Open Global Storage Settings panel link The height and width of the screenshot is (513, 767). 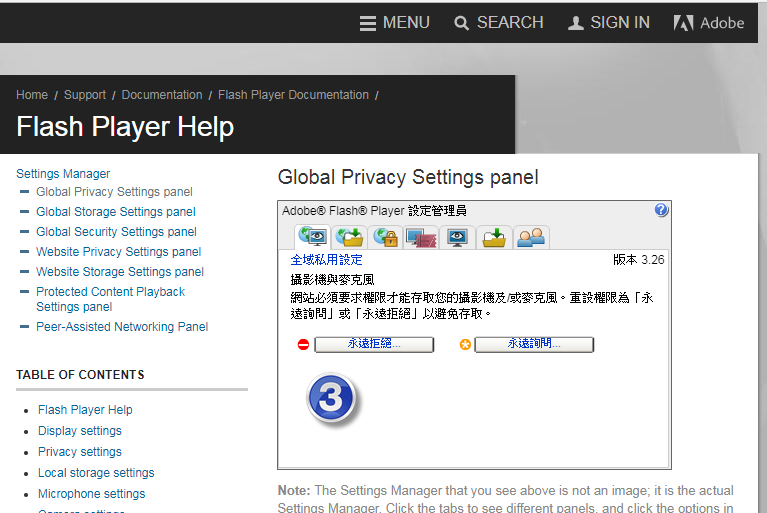tap(116, 212)
